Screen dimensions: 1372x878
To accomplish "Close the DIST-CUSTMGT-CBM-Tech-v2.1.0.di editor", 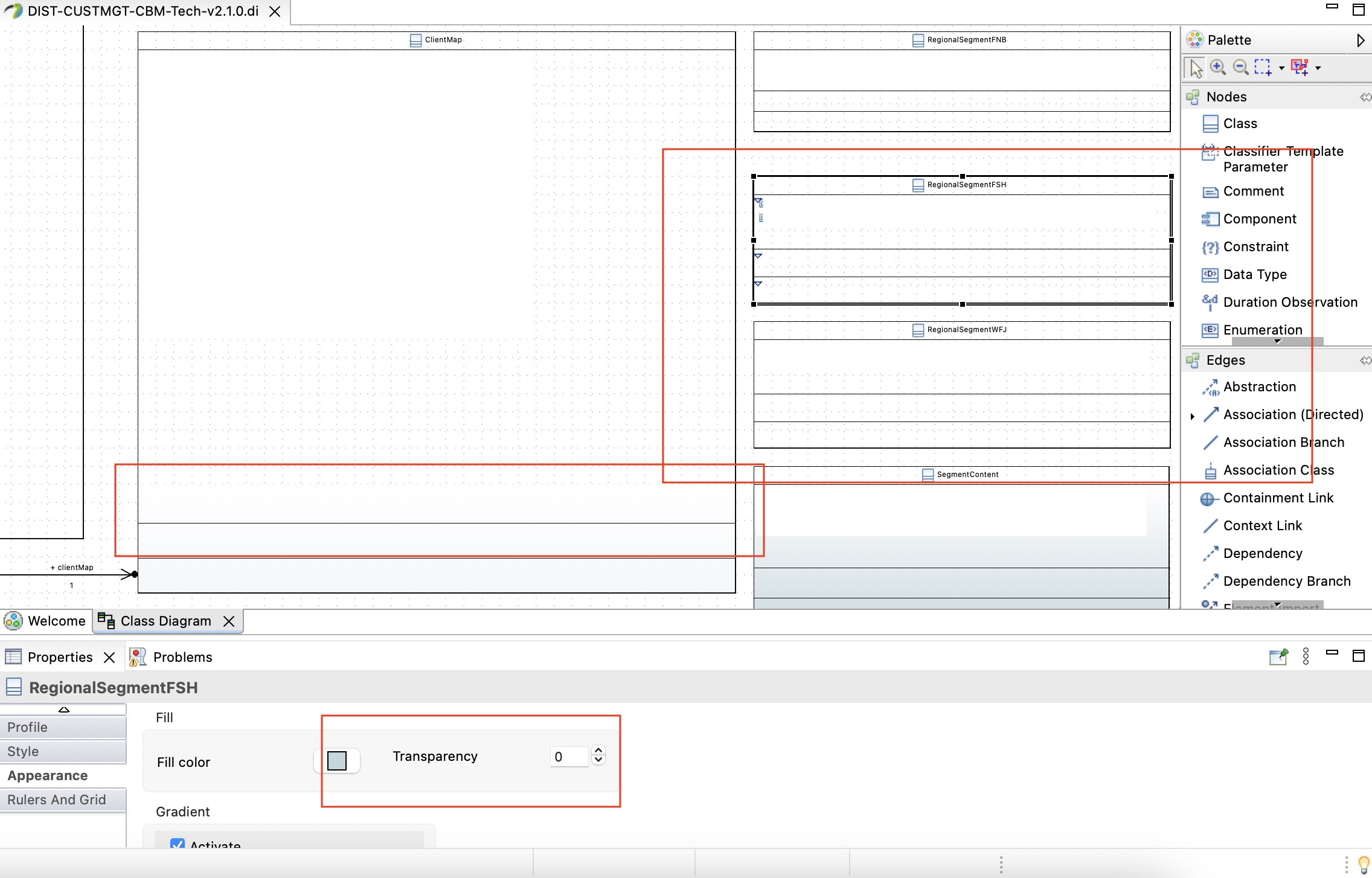I will point(275,11).
